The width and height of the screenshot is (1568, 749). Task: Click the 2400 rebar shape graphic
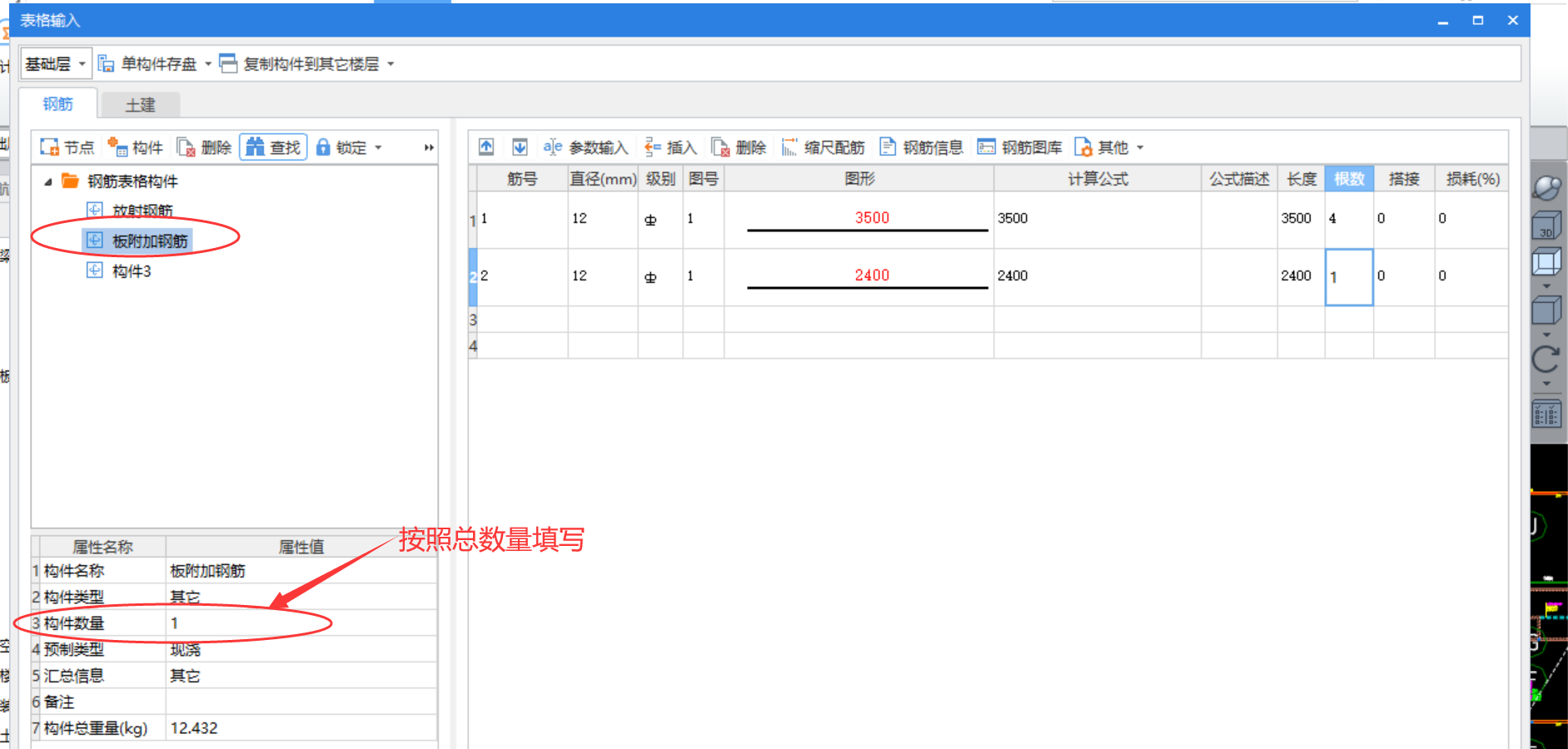tap(868, 278)
